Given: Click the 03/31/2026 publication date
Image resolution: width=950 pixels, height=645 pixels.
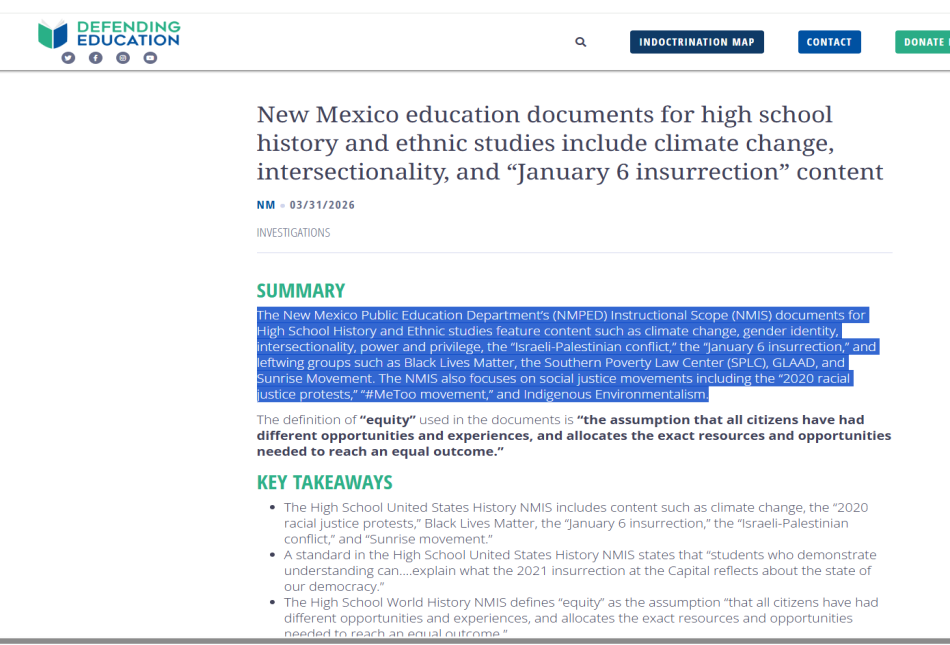Looking at the screenshot, I should [x=322, y=205].
